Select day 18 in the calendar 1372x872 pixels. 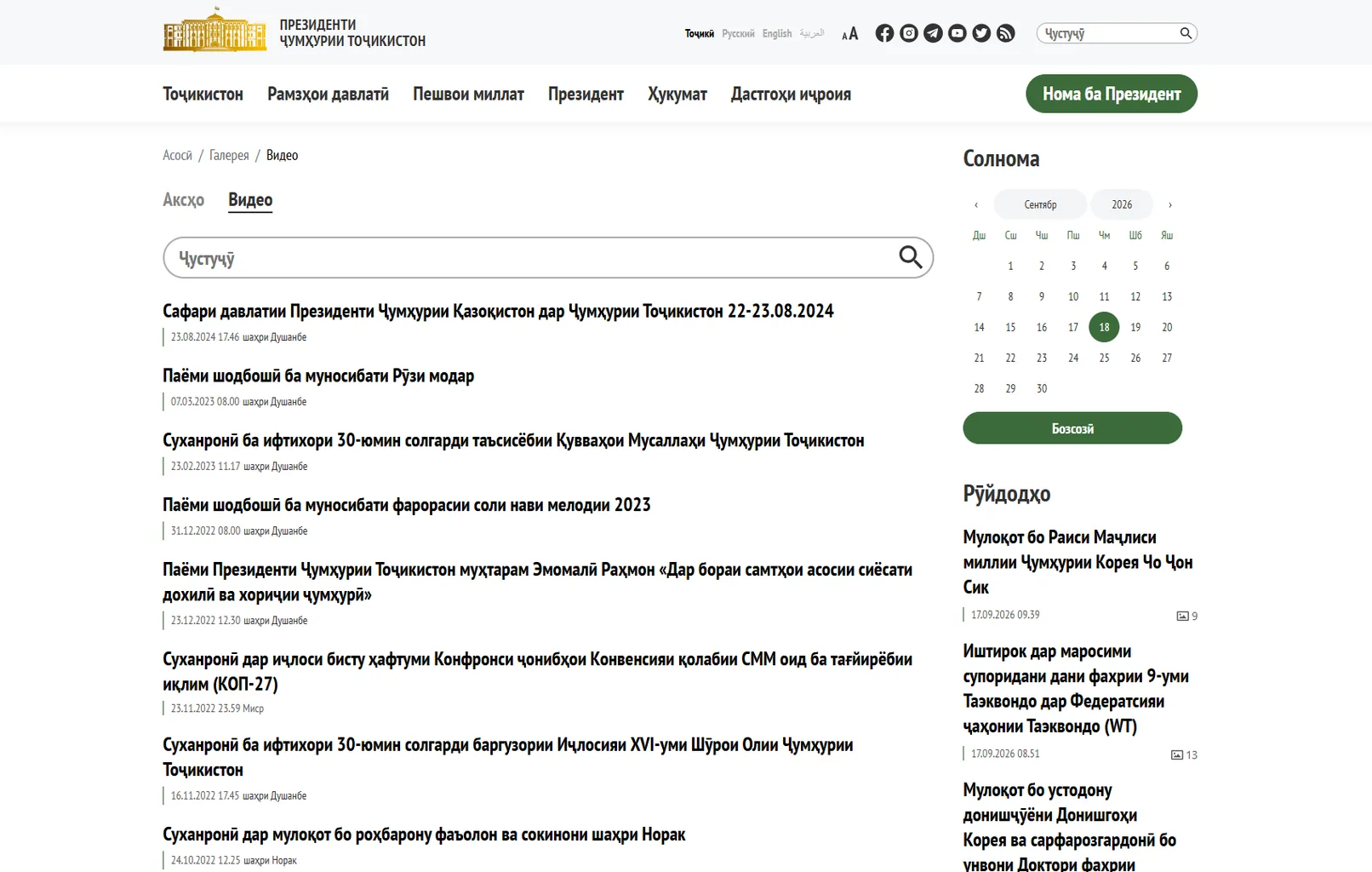(1104, 327)
